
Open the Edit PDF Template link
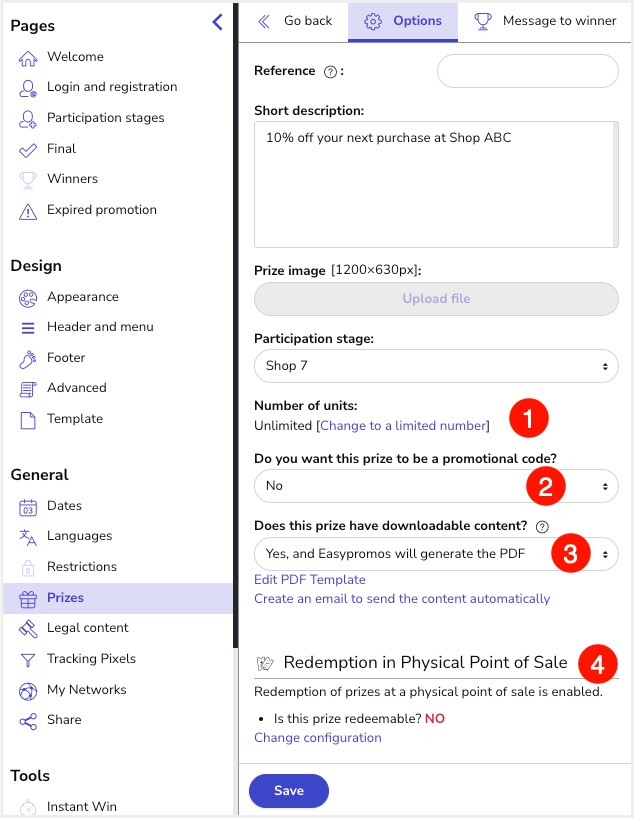click(310, 580)
